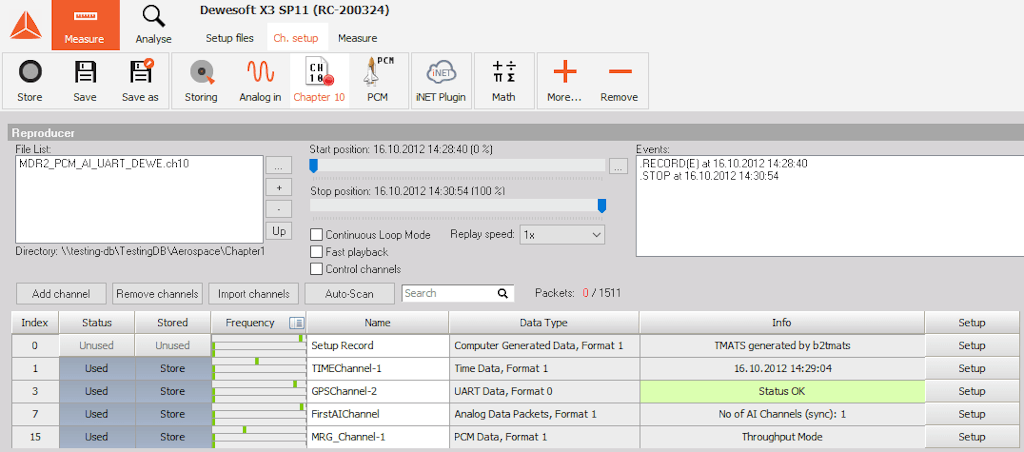Toggle Unused status for Setup Record
The height and width of the screenshot is (452, 1024).
coord(97,346)
